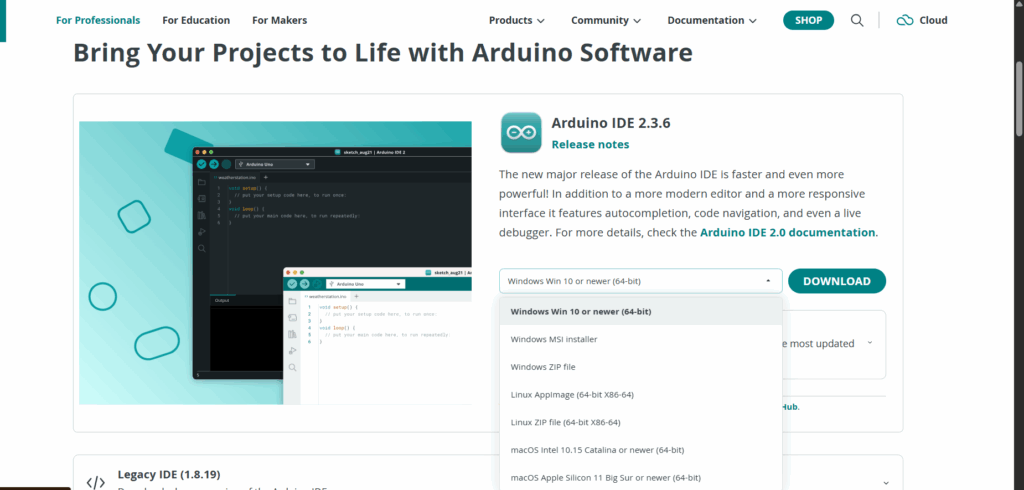Viewport: 1024px width, 490px height.
Task: Expand the Products menu
Action: pos(516,20)
